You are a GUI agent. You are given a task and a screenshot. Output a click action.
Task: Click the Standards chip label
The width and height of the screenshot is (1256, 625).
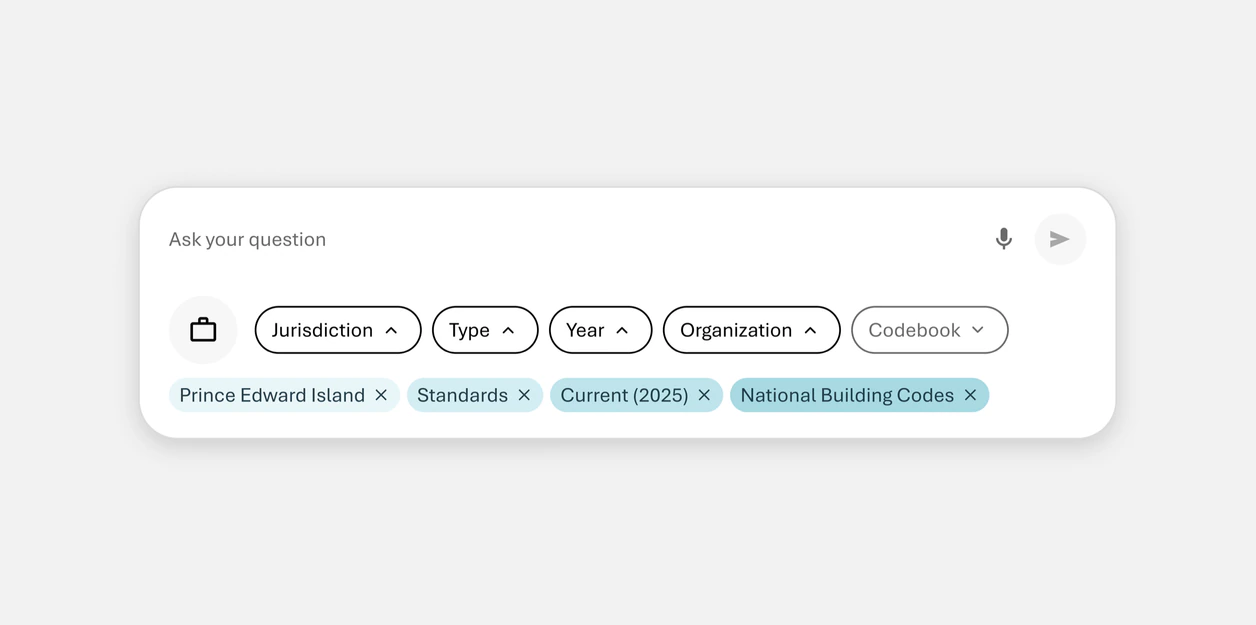point(462,395)
